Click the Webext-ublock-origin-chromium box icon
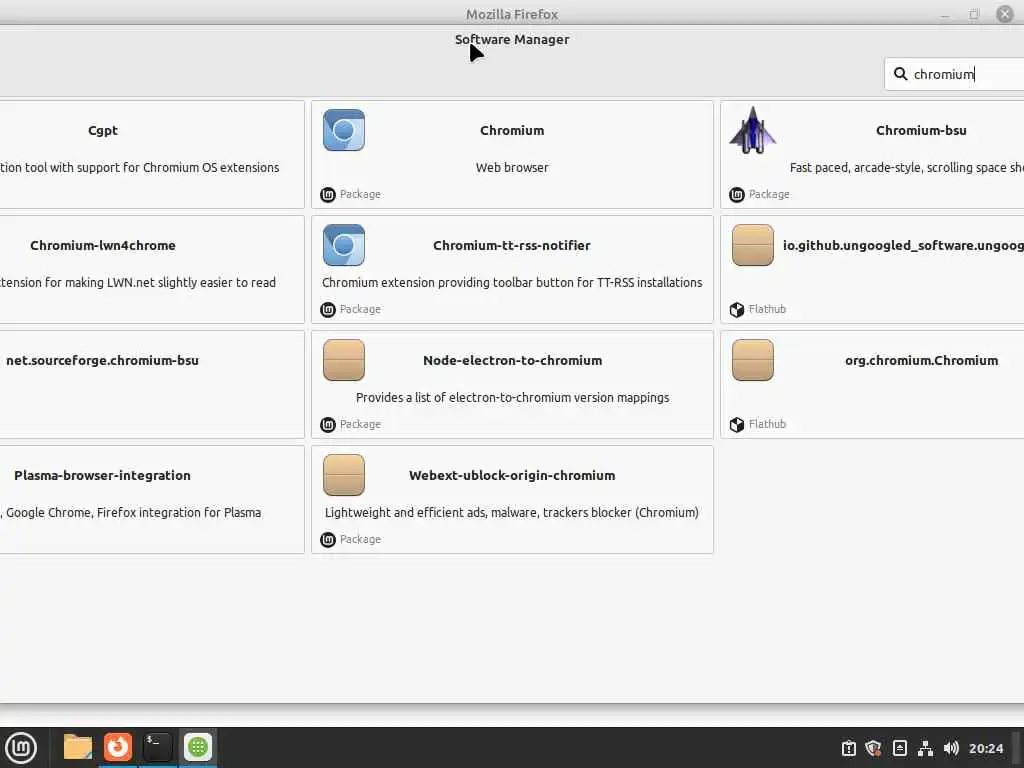Image resolution: width=1024 pixels, height=768 pixels. pyautogui.click(x=344, y=475)
